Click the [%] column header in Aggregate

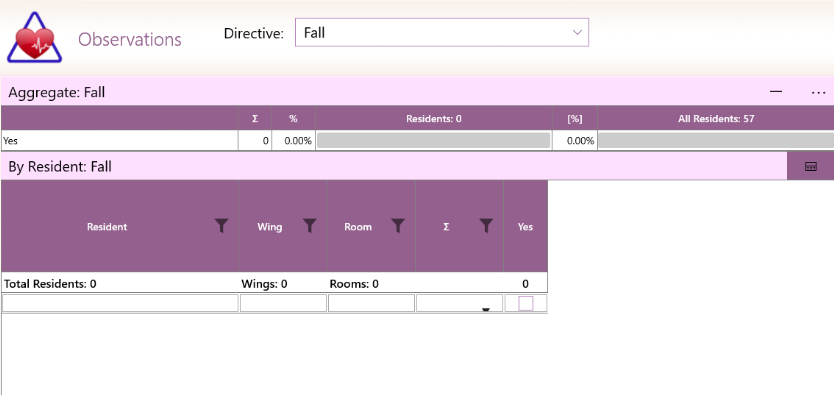pyautogui.click(x=574, y=119)
